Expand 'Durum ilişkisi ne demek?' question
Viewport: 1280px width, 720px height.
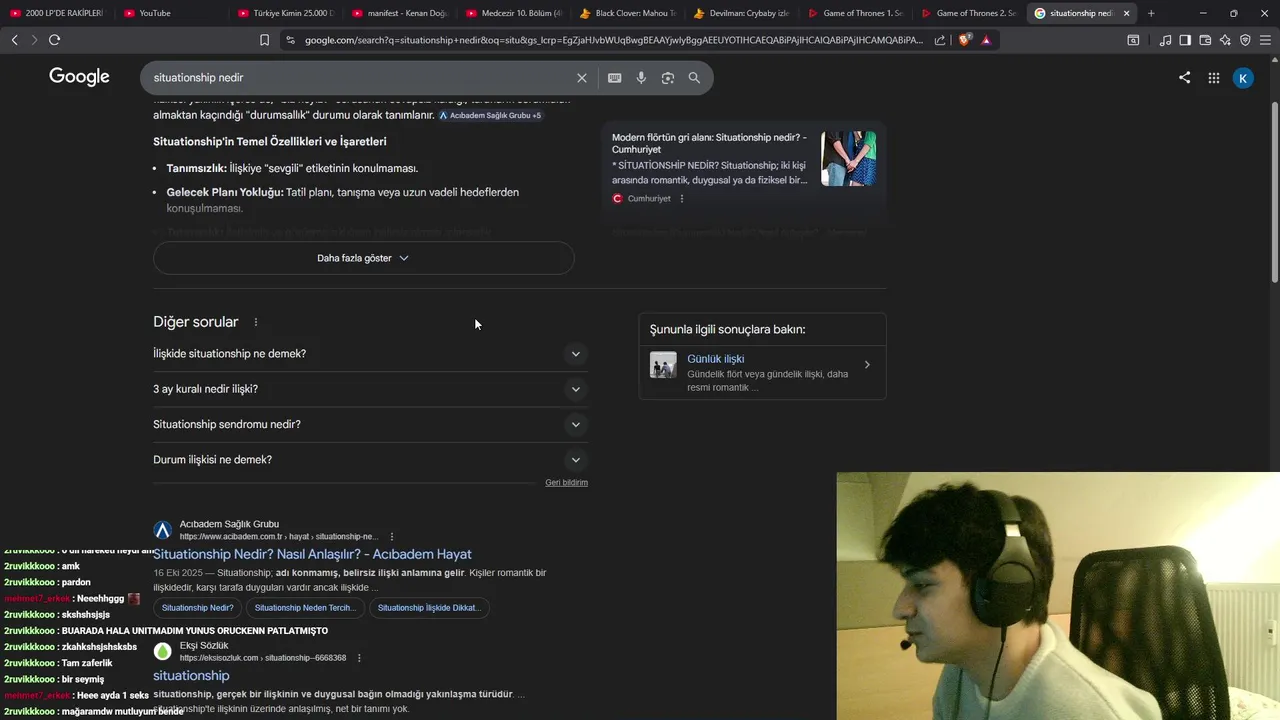(370, 460)
